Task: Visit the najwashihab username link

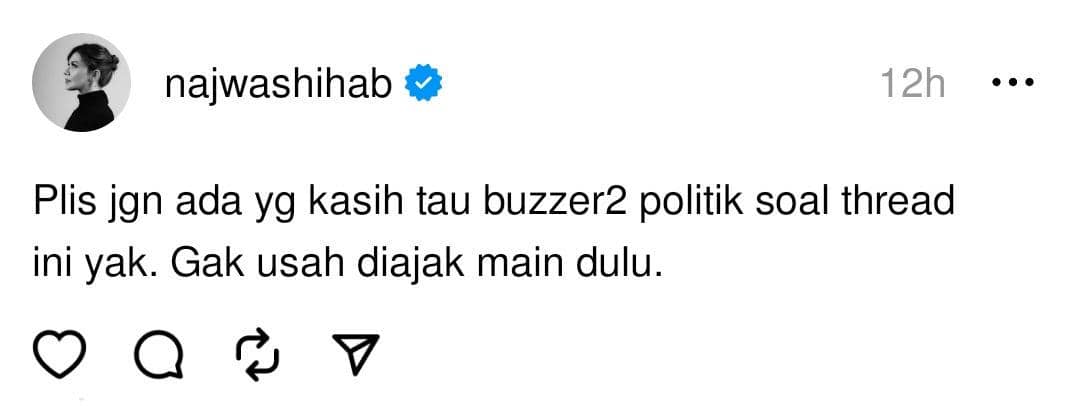Action: coord(278,84)
